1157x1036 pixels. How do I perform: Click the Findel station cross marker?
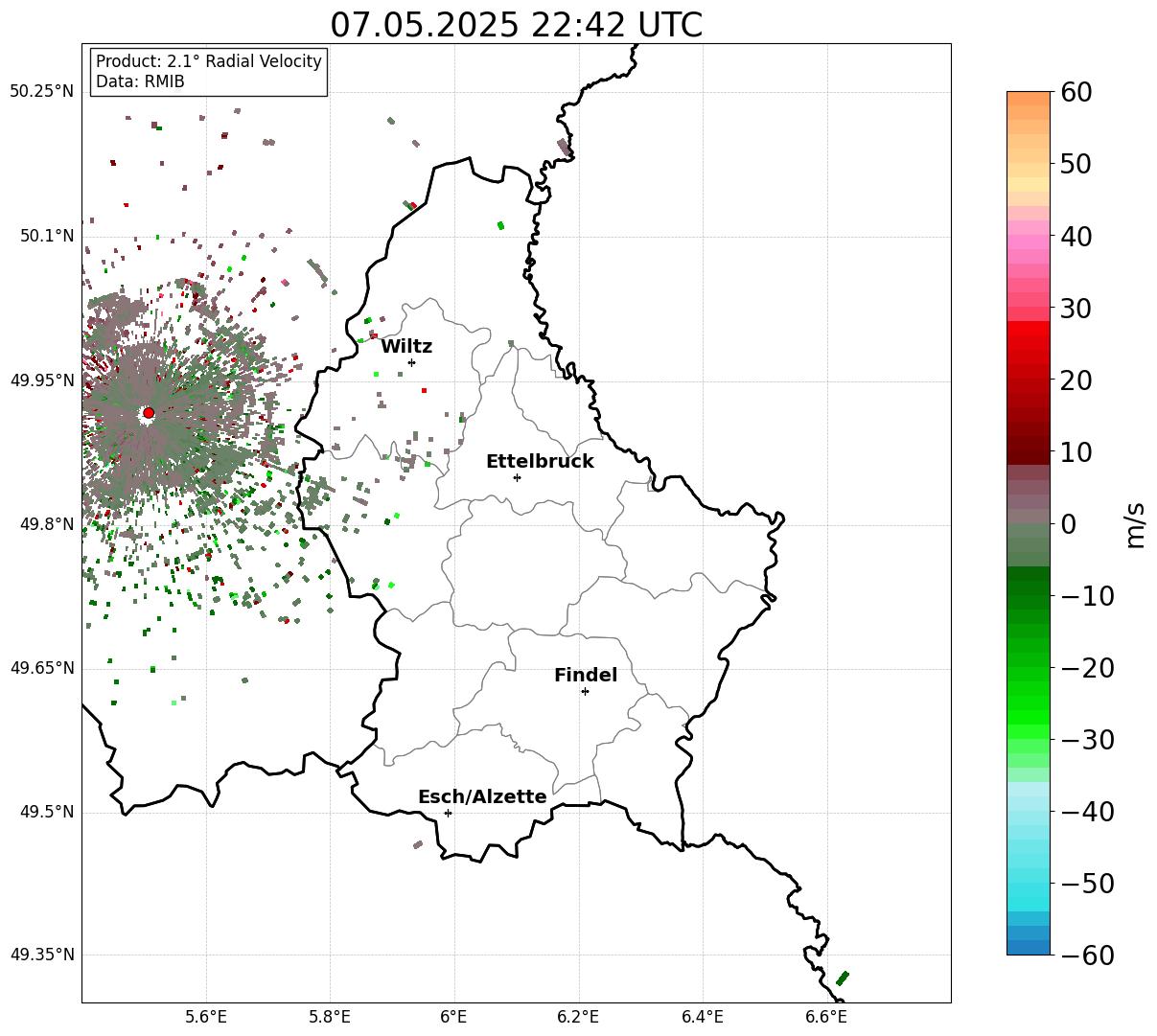(585, 691)
